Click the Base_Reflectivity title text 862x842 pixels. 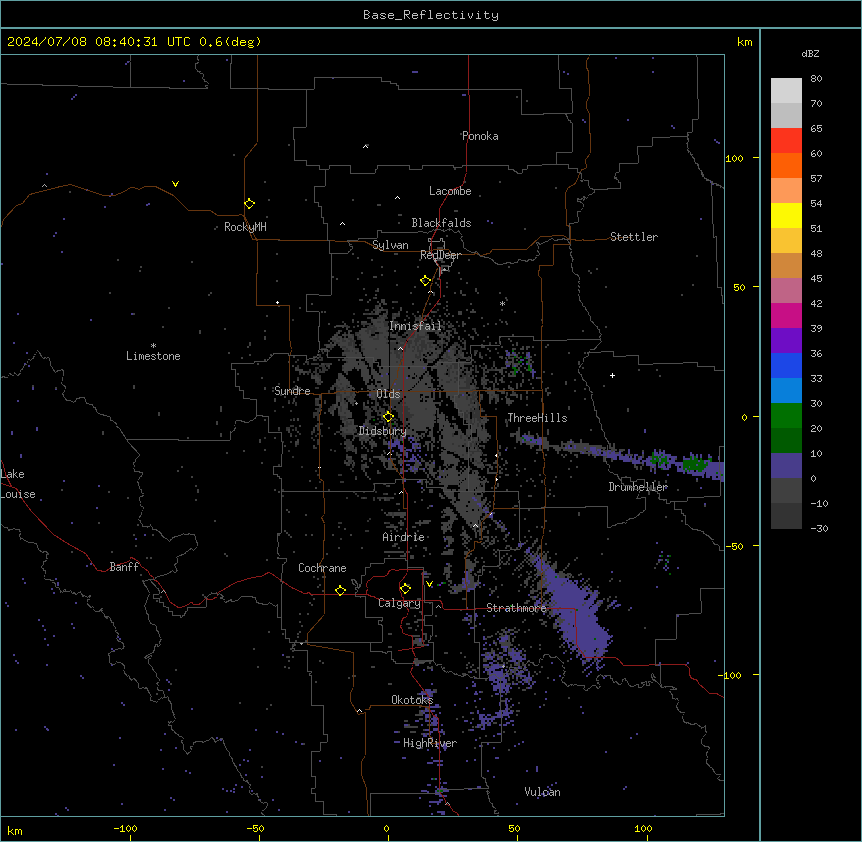point(431,15)
